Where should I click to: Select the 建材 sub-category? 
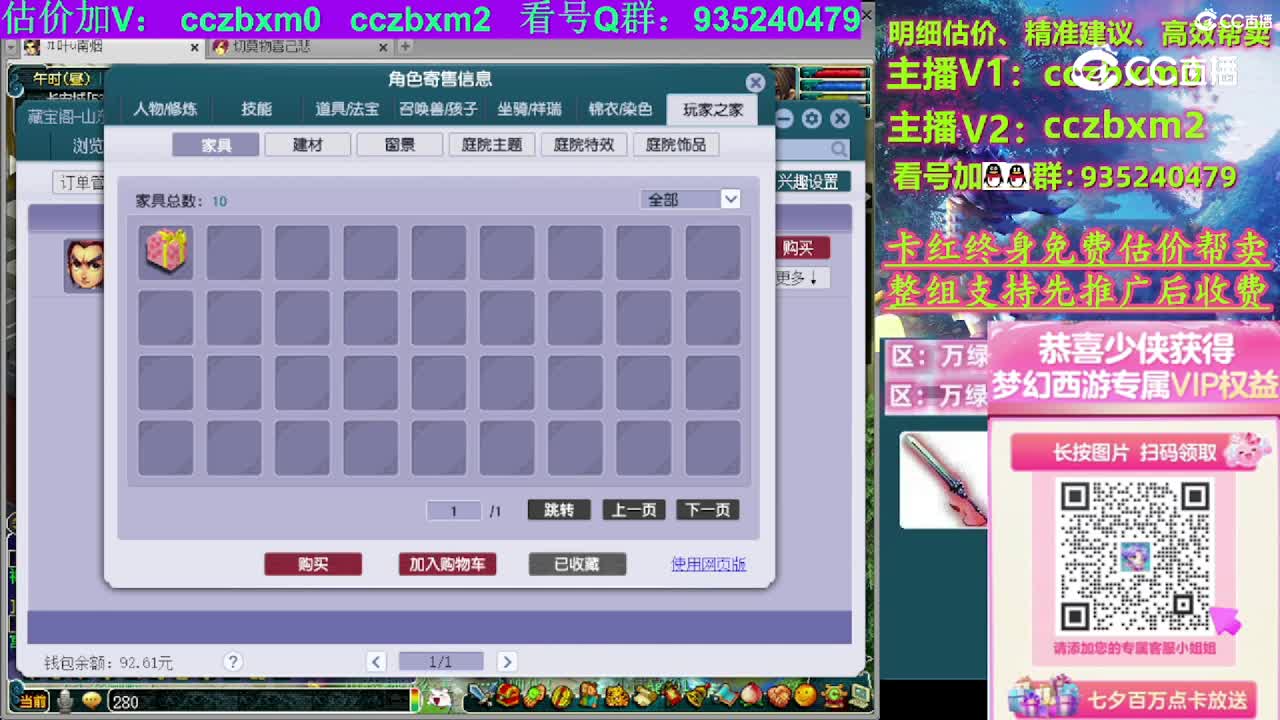[x=308, y=145]
